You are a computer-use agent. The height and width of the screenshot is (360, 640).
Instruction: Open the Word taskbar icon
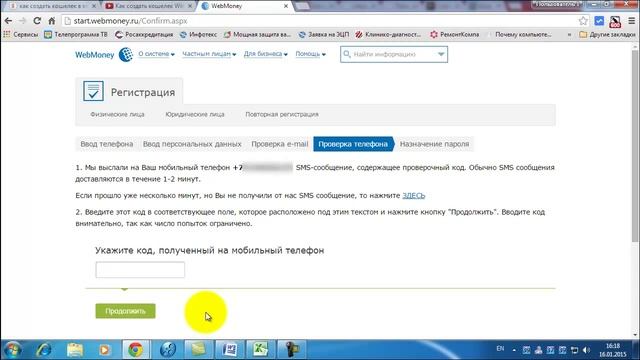tap(230, 350)
